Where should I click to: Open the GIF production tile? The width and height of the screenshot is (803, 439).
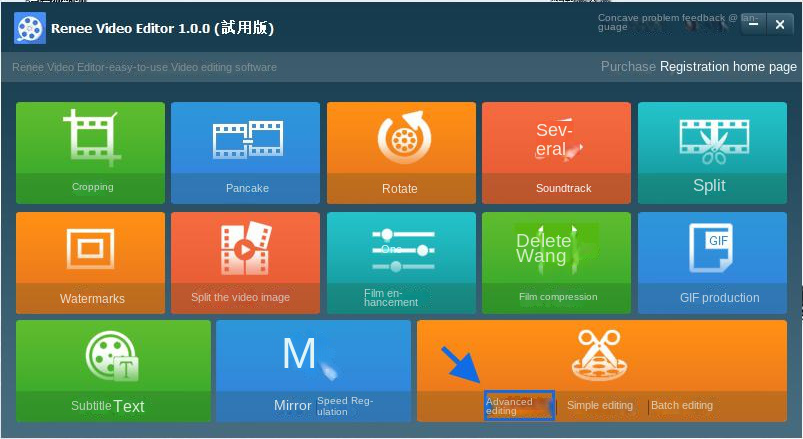click(x=712, y=263)
